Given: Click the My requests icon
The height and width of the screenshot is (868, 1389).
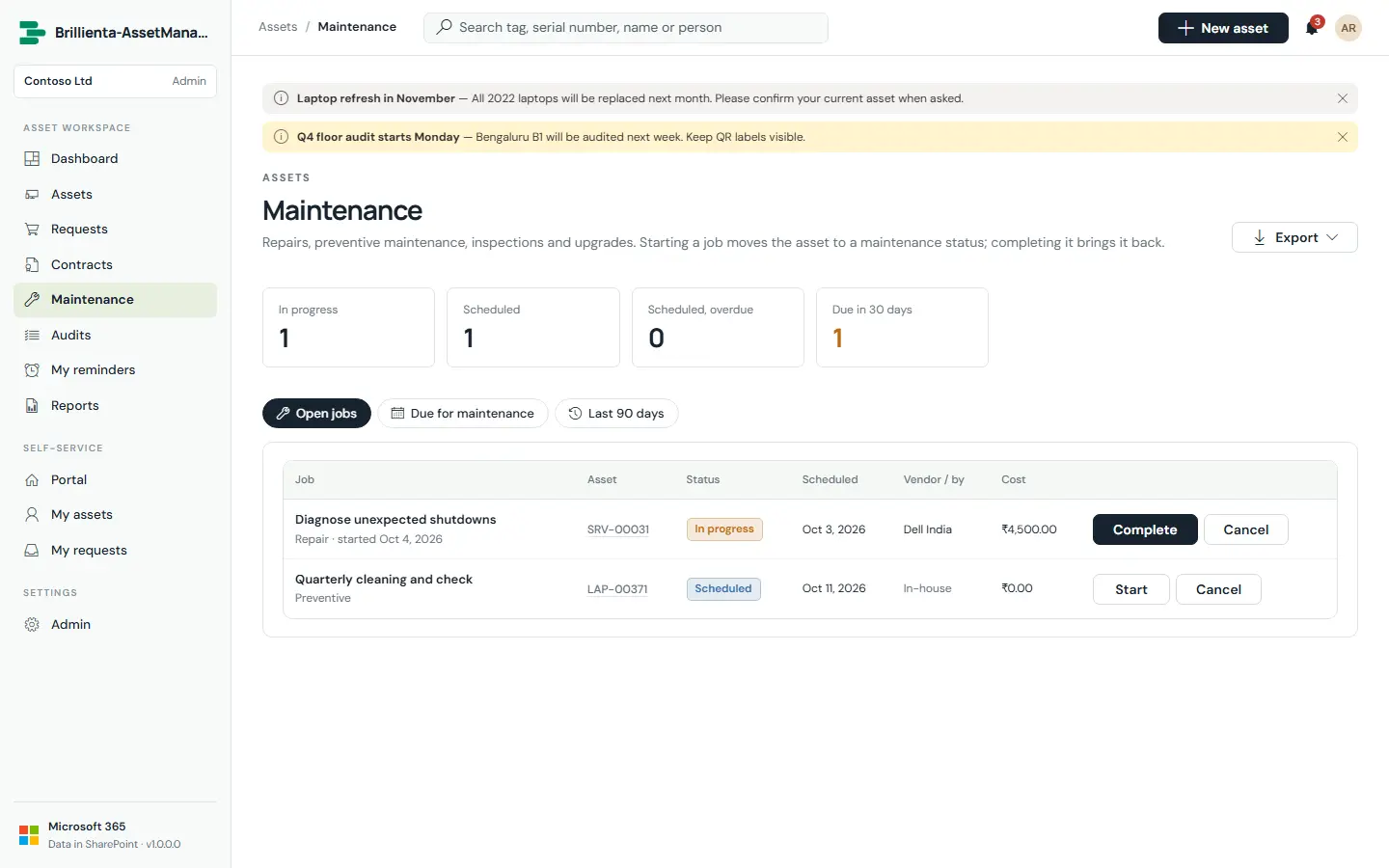Looking at the screenshot, I should pyautogui.click(x=32, y=551).
